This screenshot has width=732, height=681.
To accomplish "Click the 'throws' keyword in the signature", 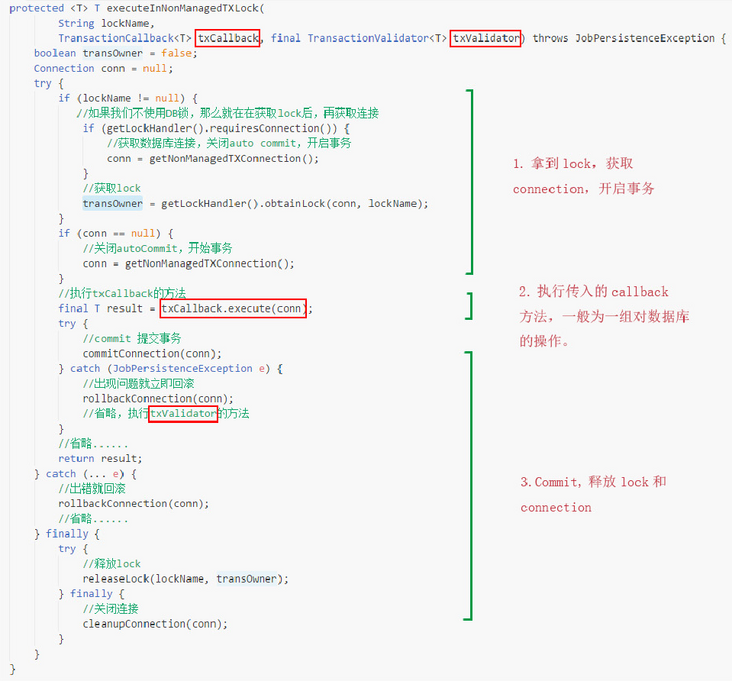I will [550, 38].
